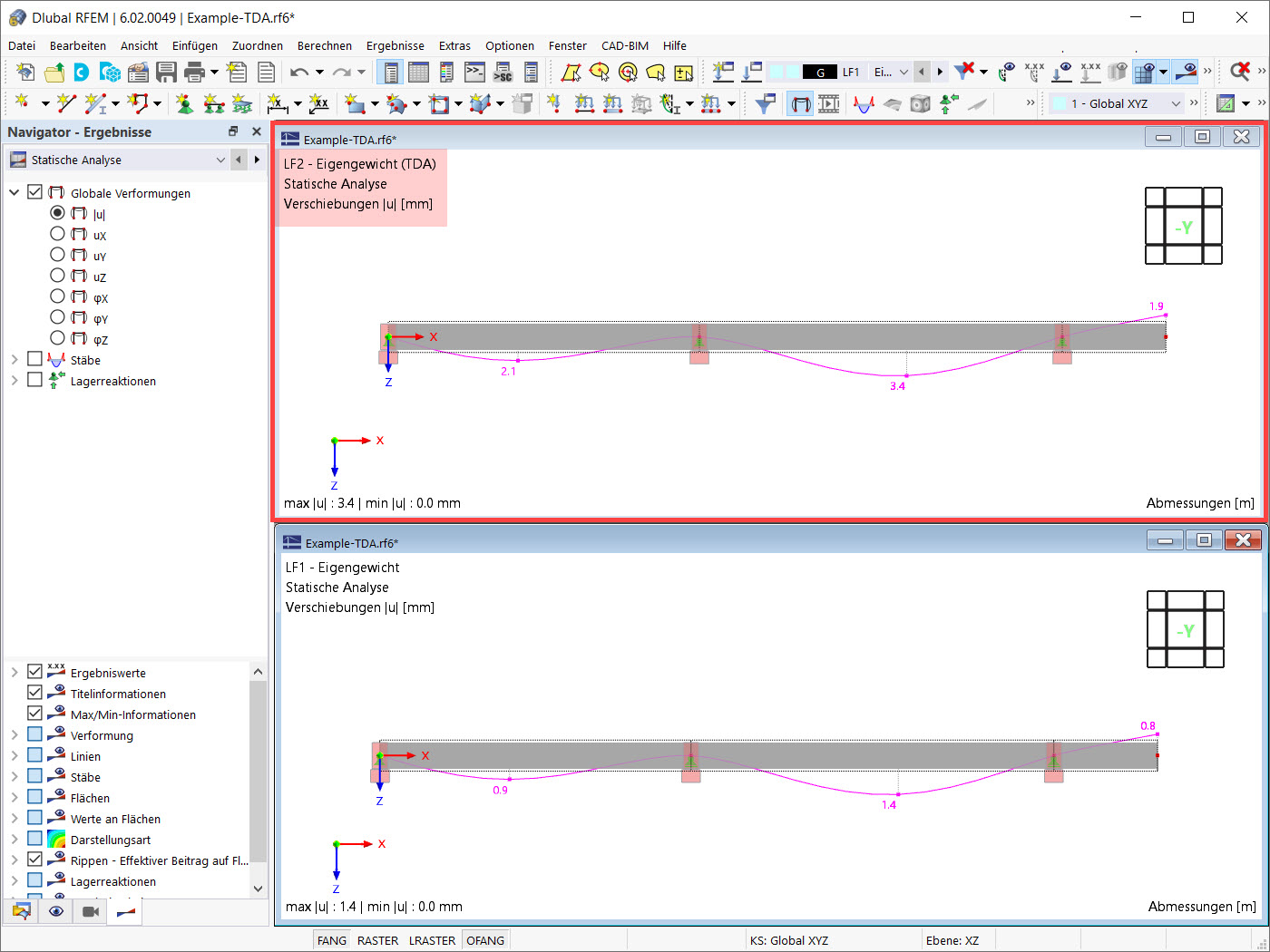This screenshot has width=1270, height=952.
Task: Select the φY rotation radio button
Action: pos(57,317)
